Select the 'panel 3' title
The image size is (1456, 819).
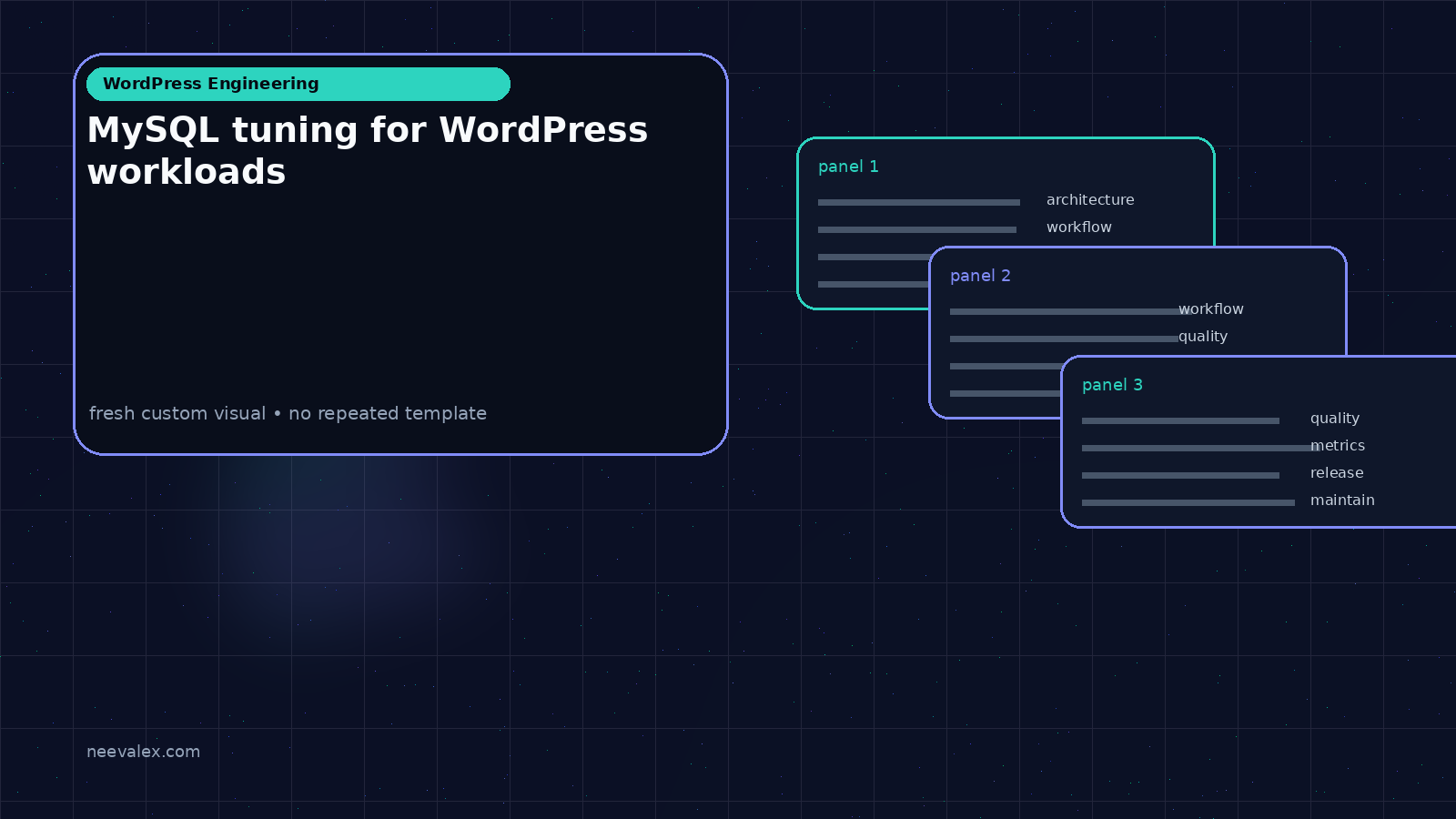[1112, 385]
